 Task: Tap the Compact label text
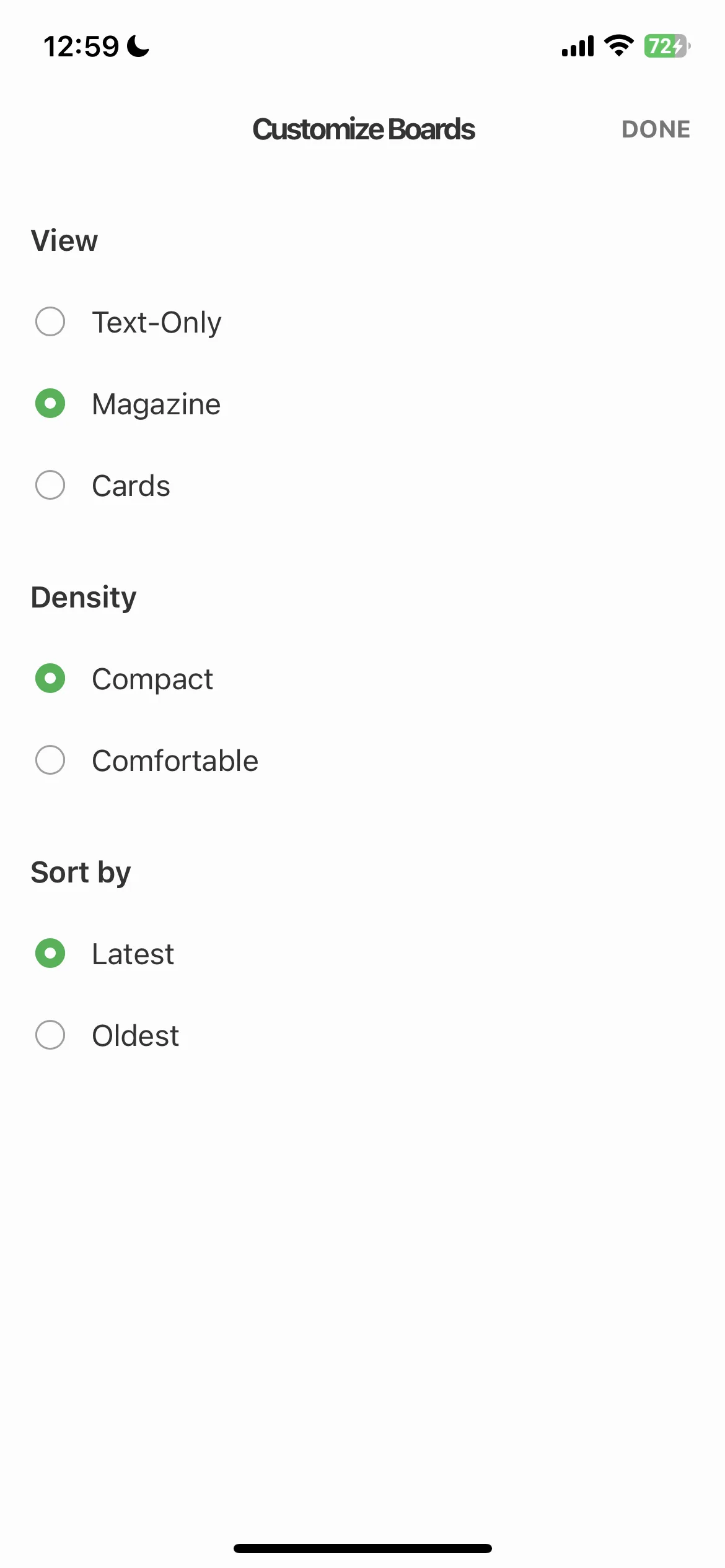click(152, 679)
